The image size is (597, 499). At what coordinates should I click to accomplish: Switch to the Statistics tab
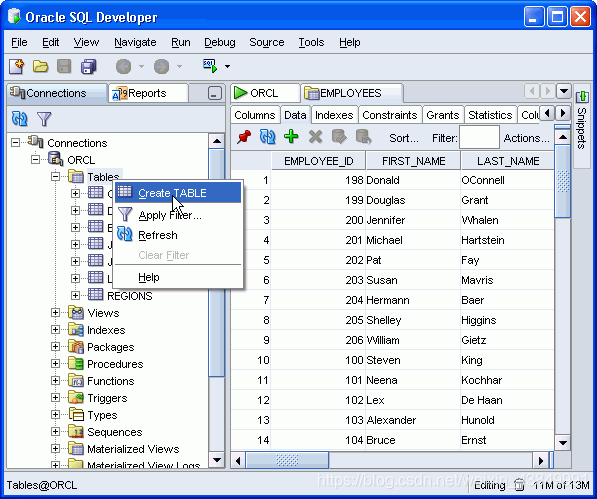point(490,115)
